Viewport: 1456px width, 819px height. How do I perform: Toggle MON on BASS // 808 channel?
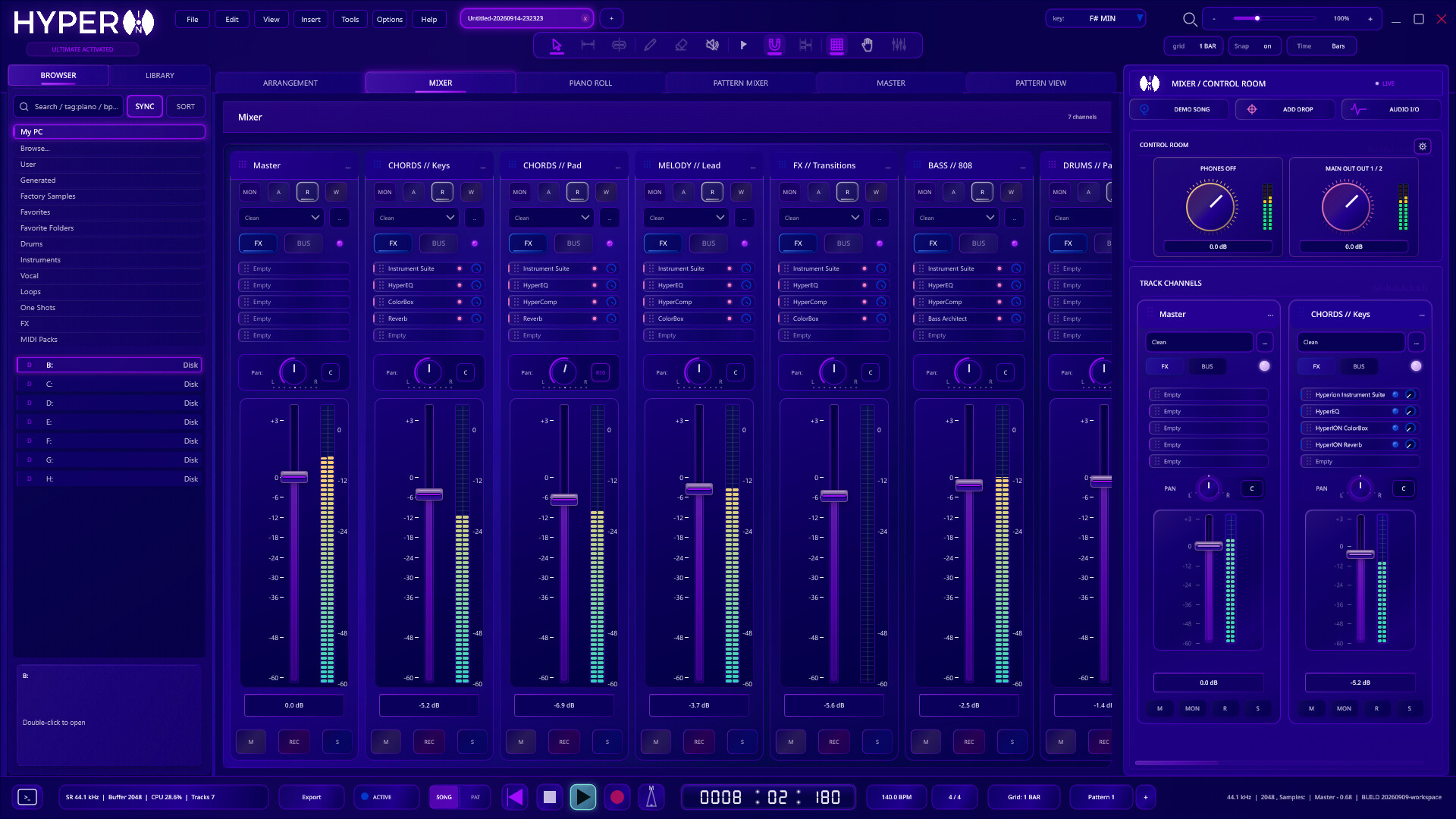click(x=924, y=192)
